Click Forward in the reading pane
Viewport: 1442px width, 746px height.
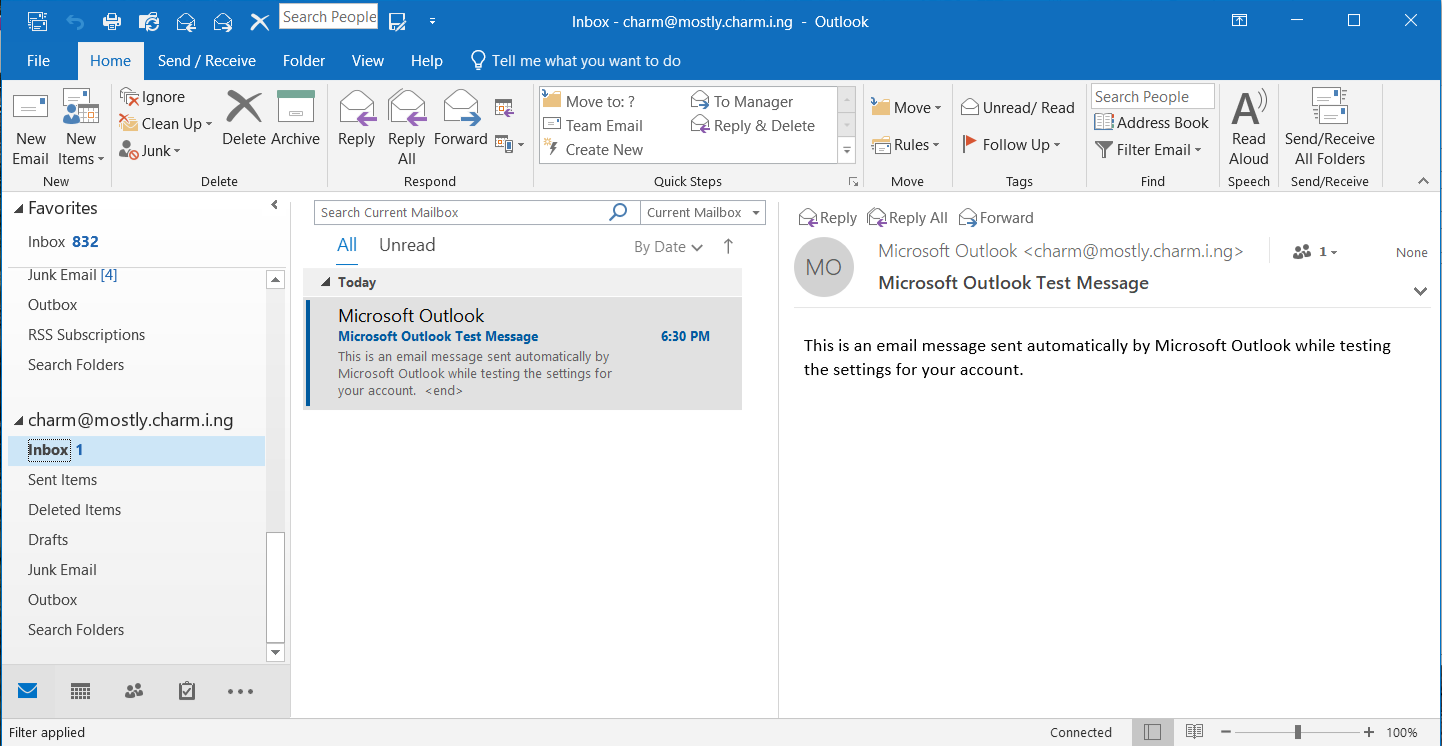[996, 217]
